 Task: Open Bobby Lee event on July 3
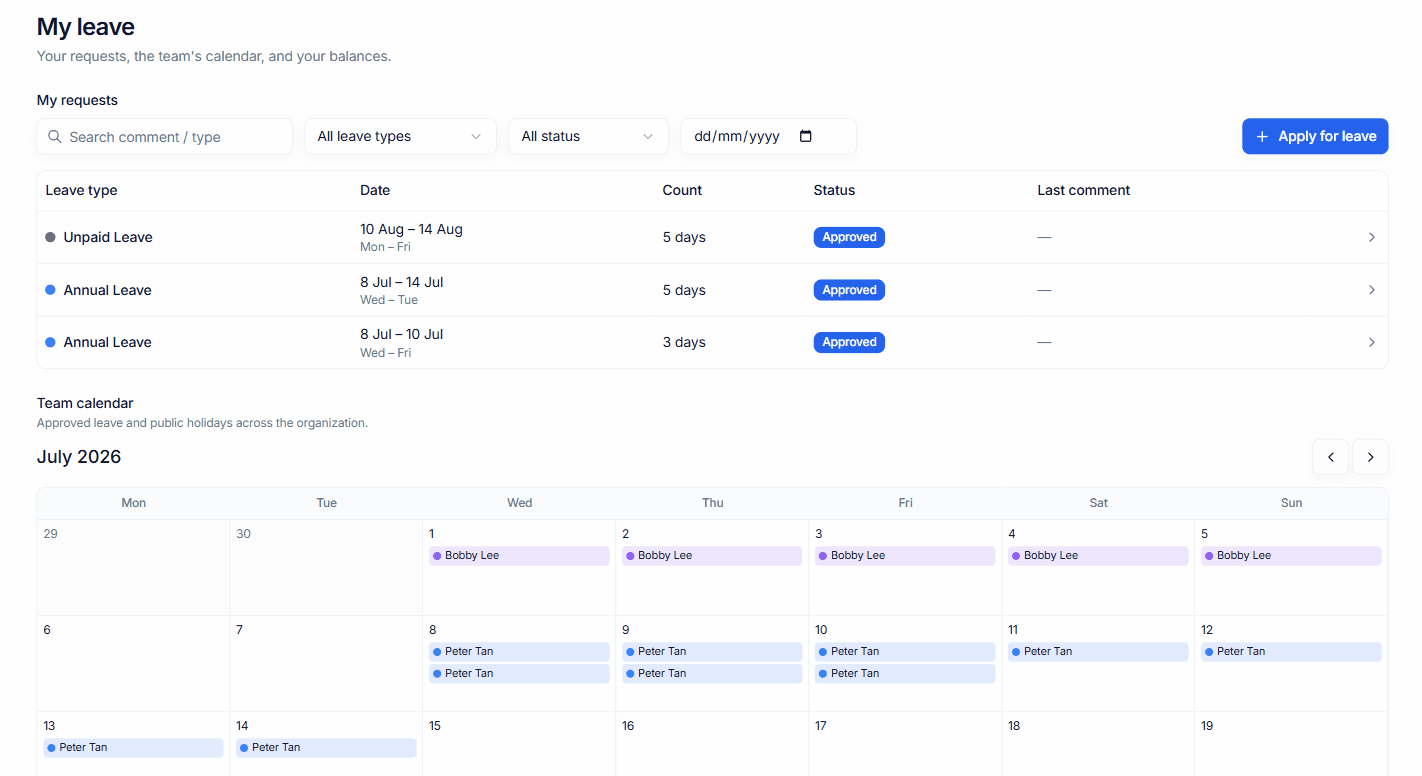(x=905, y=555)
